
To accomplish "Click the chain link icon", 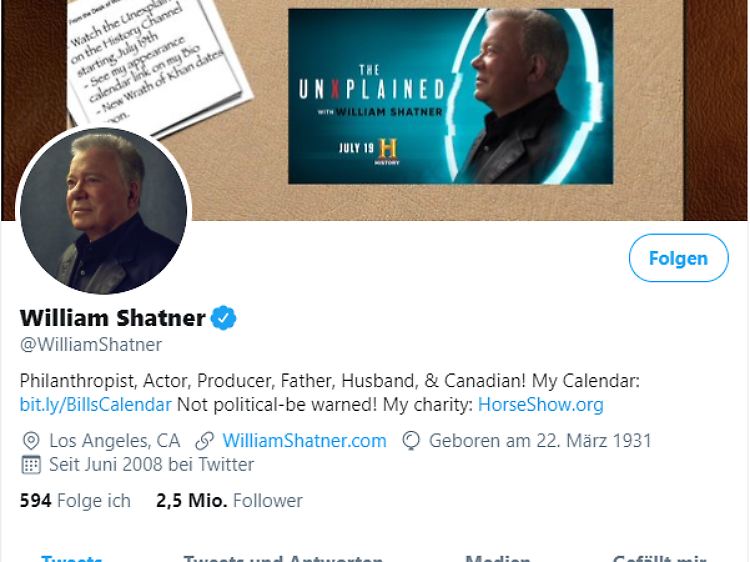I will tap(204, 441).
